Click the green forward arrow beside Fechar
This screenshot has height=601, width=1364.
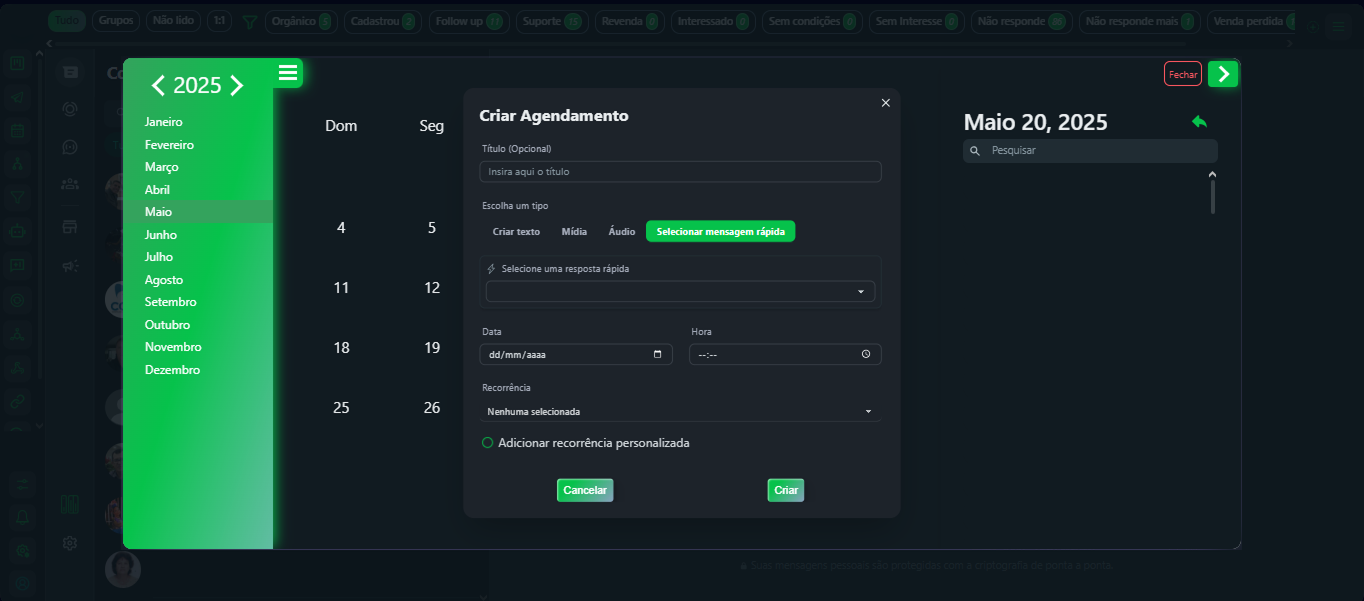click(1222, 74)
